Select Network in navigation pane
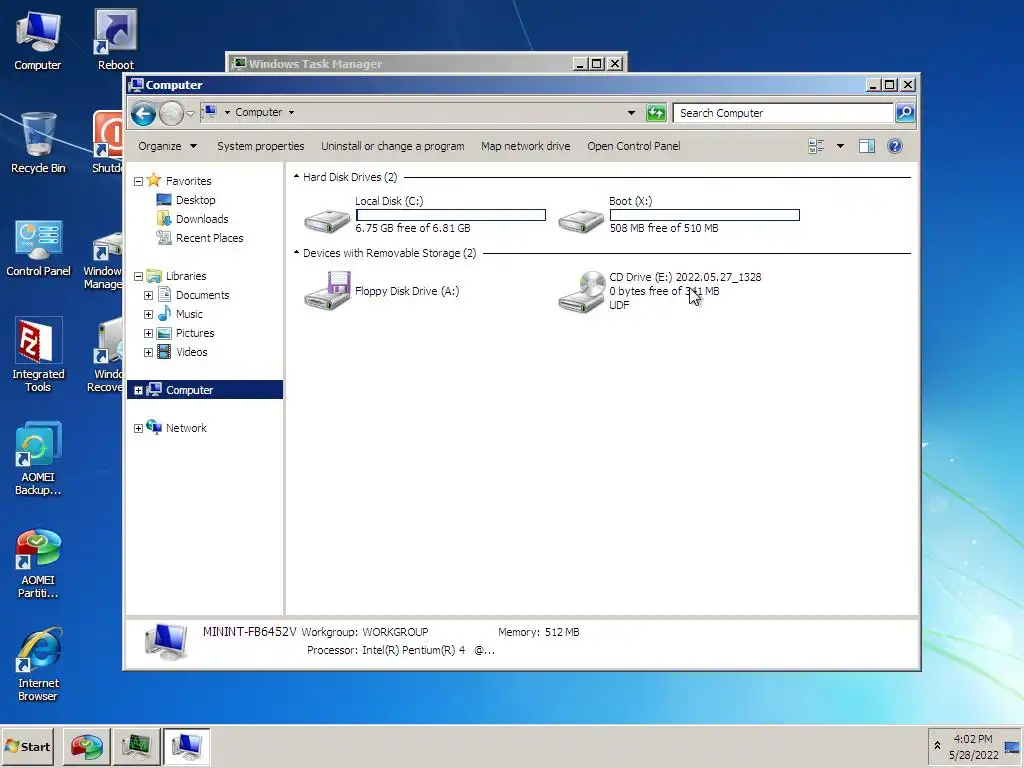This screenshot has width=1024, height=768. click(177, 428)
